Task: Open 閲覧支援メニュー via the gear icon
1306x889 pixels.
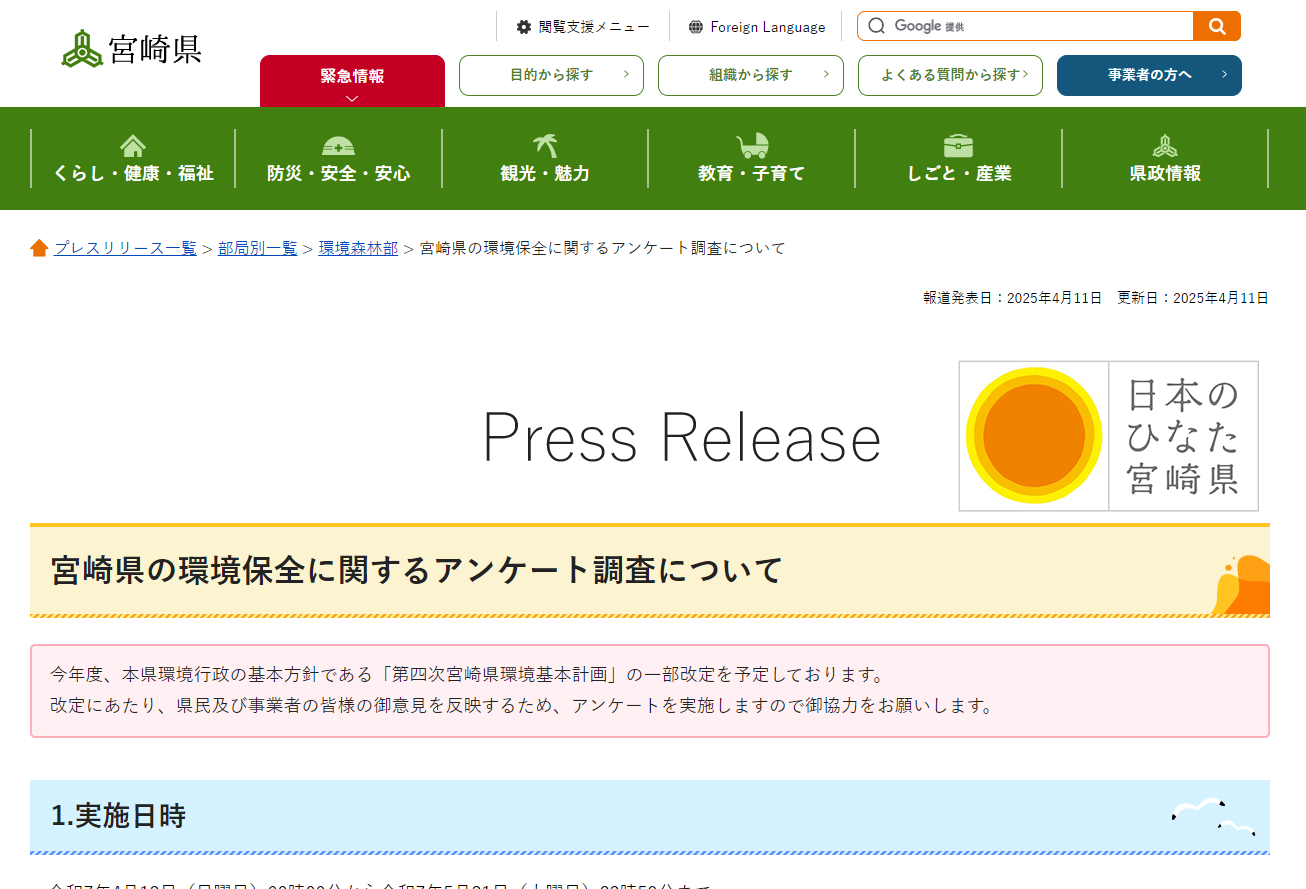Action: (524, 27)
